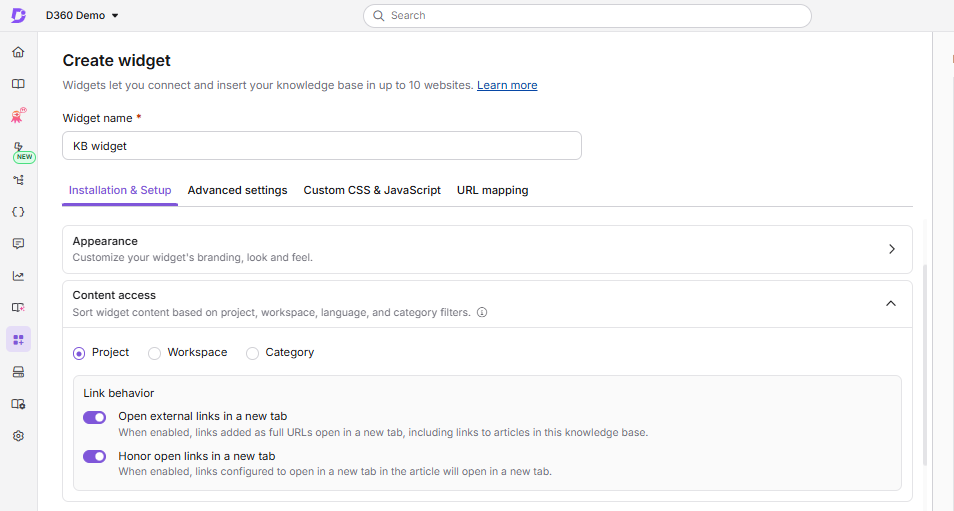Image resolution: width=954 pixels, height=511 pixels.
Task: Switch to Advanced settings tab
Action: pyautogui.click(x=237, y=190)
